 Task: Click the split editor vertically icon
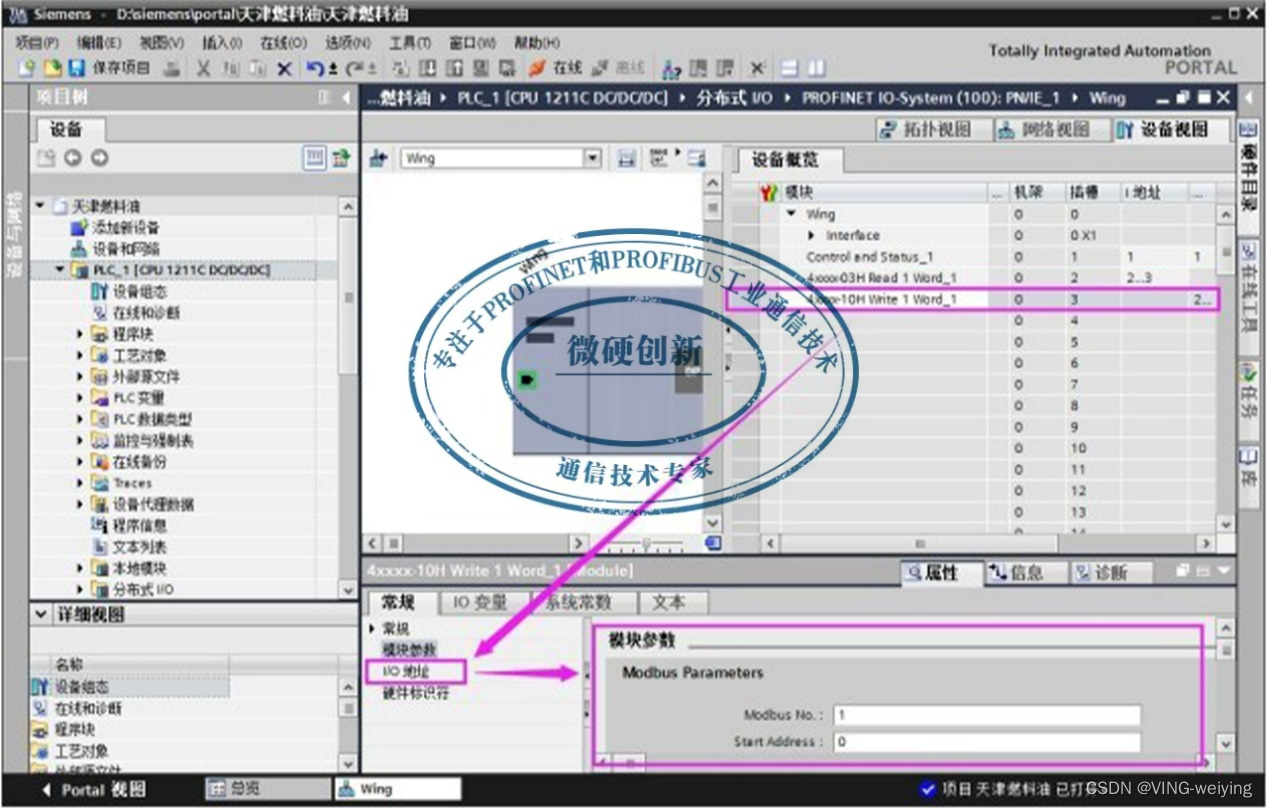[817, 68]
